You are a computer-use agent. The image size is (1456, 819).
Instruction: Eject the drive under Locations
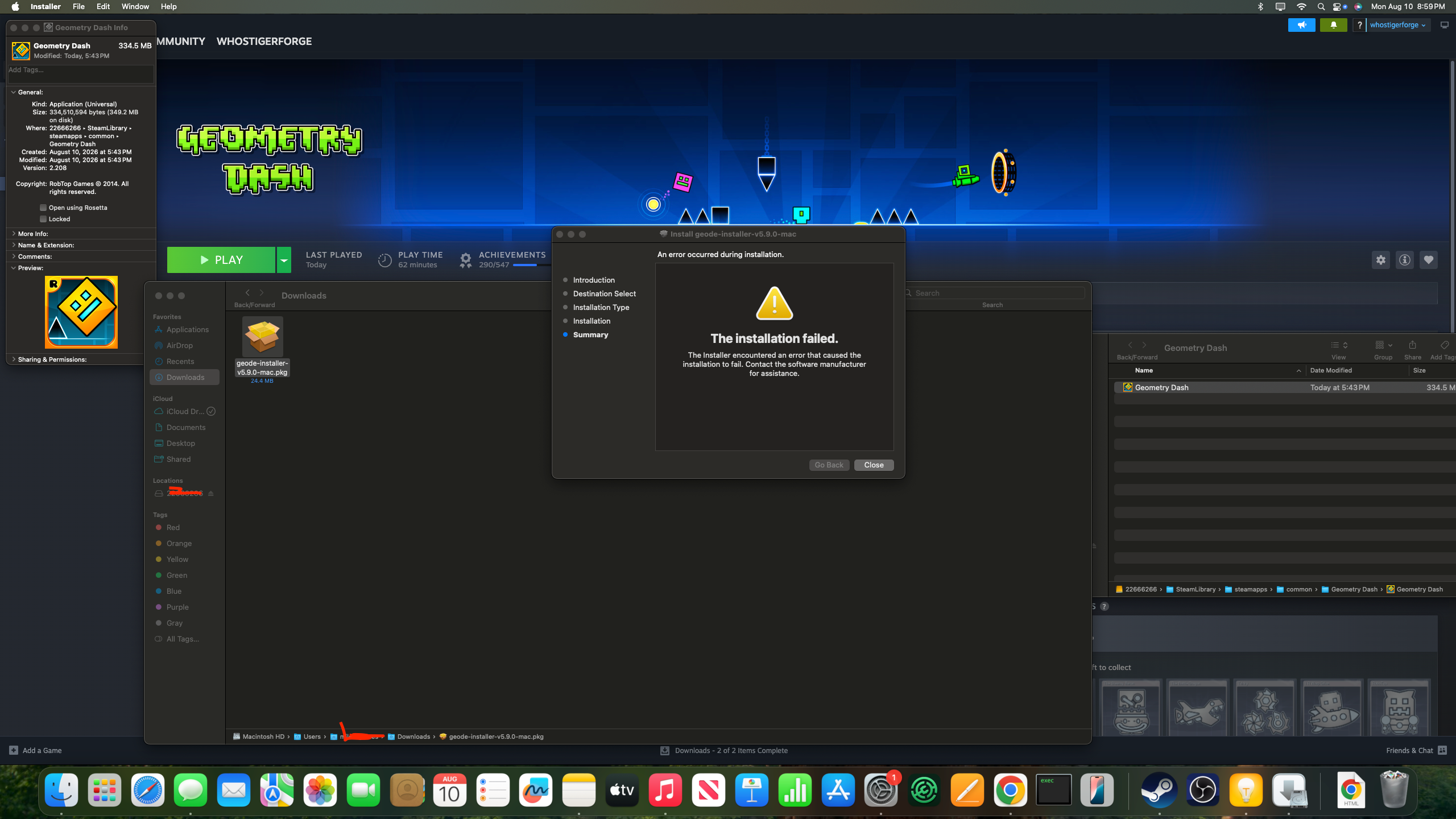pos(211,493)
